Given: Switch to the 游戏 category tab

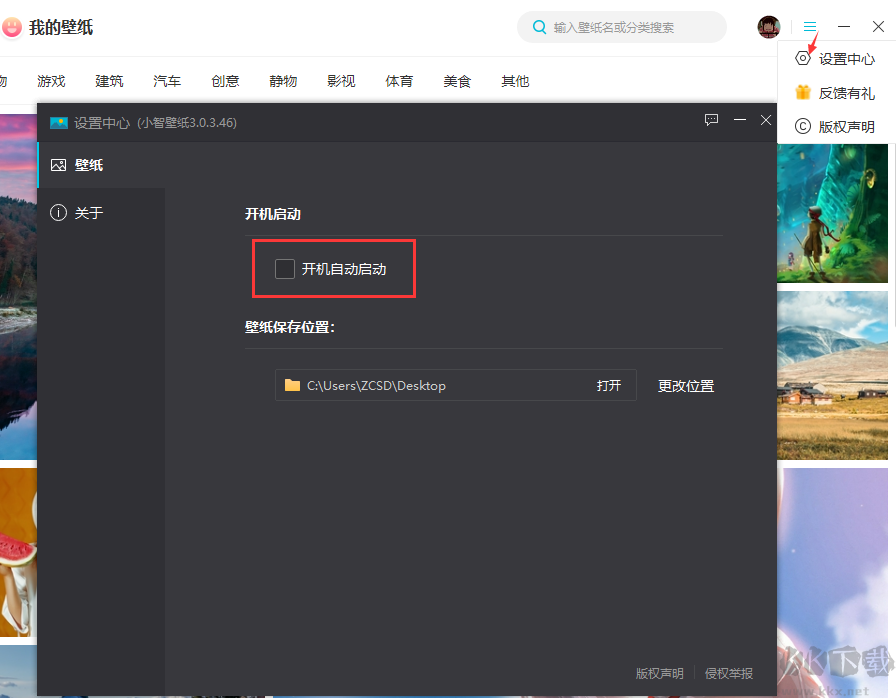Looking at the screenshot, I should pyautogui.click(x=50, y=81).
